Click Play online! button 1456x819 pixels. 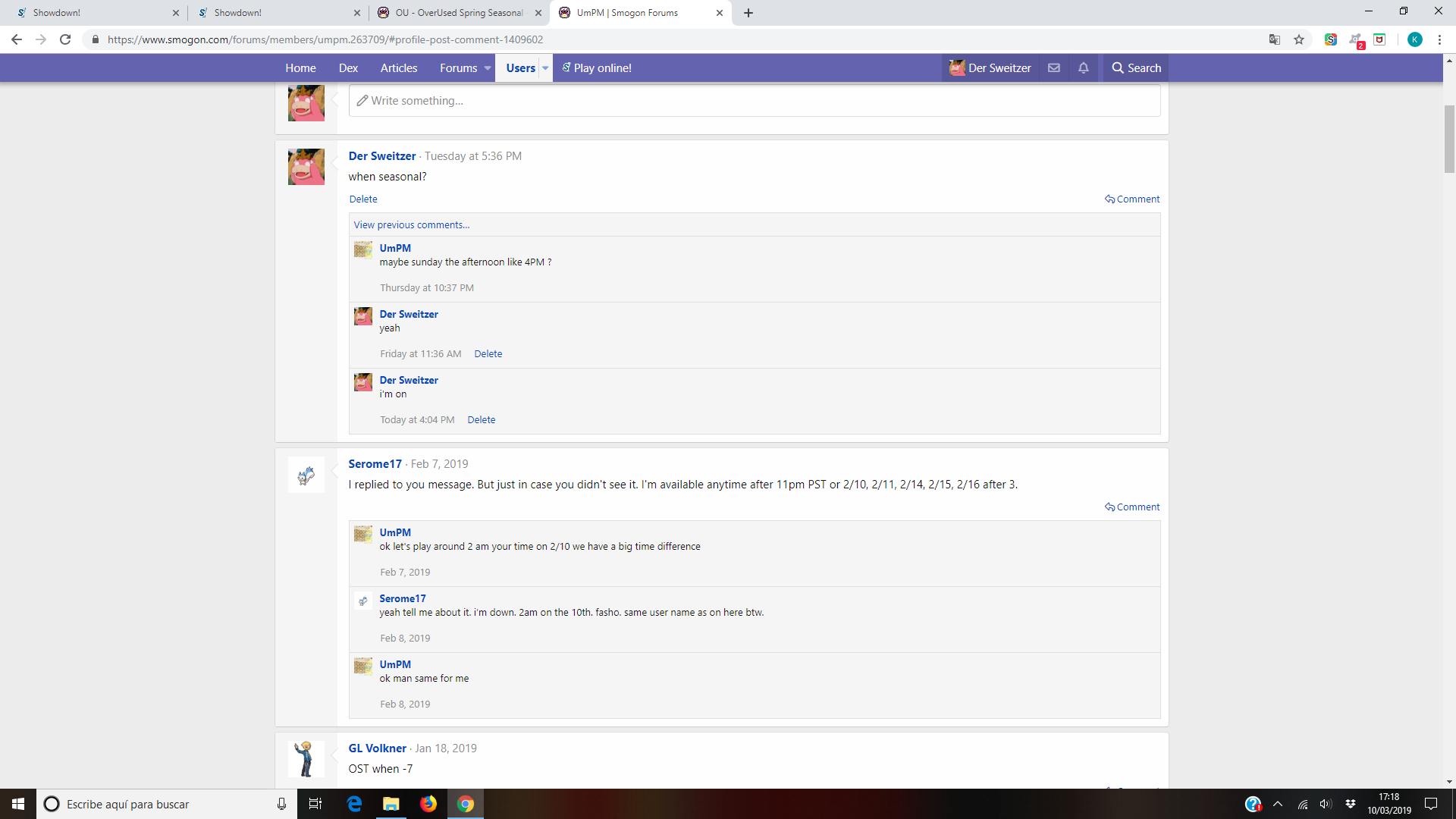(597, 68)
